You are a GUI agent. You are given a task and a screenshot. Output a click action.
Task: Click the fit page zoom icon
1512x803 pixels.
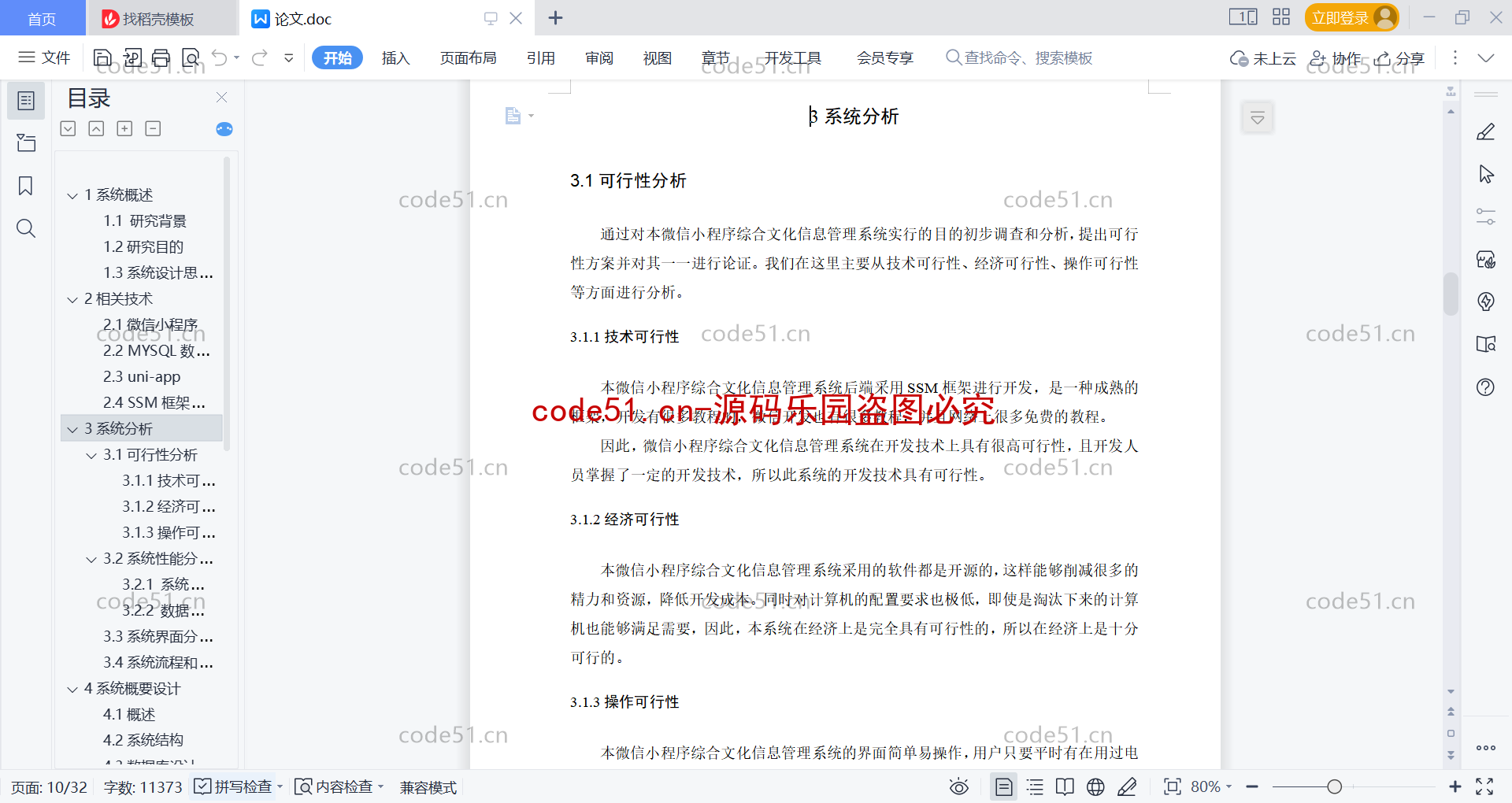click(x=1172, y=786)
